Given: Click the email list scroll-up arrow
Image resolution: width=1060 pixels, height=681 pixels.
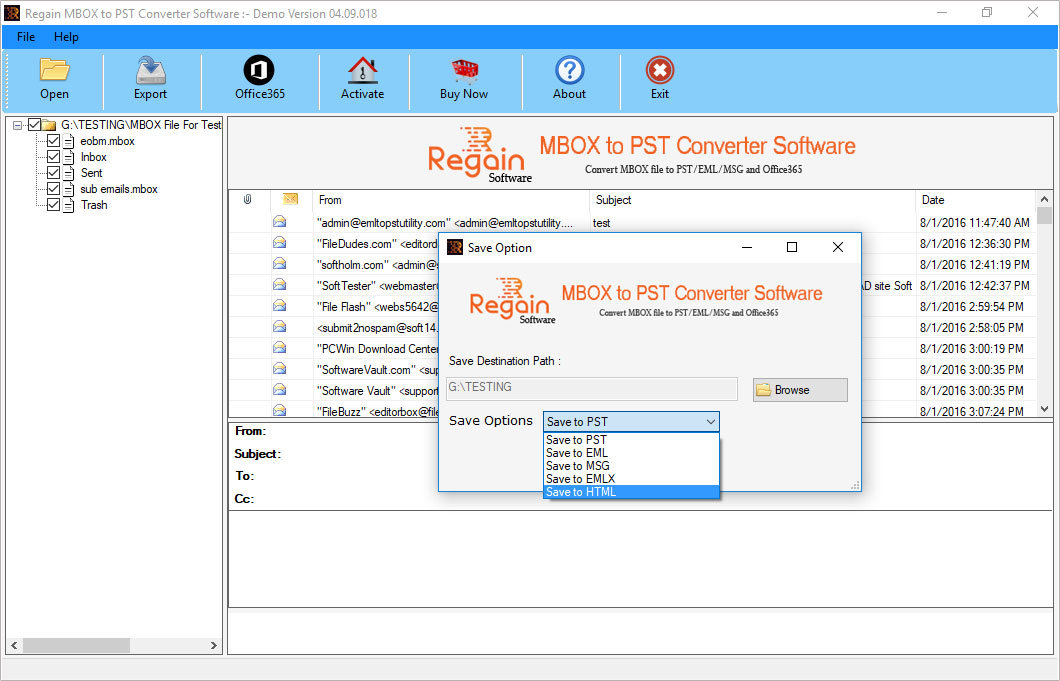Looking at the screenshot, I should point(1044,199).
